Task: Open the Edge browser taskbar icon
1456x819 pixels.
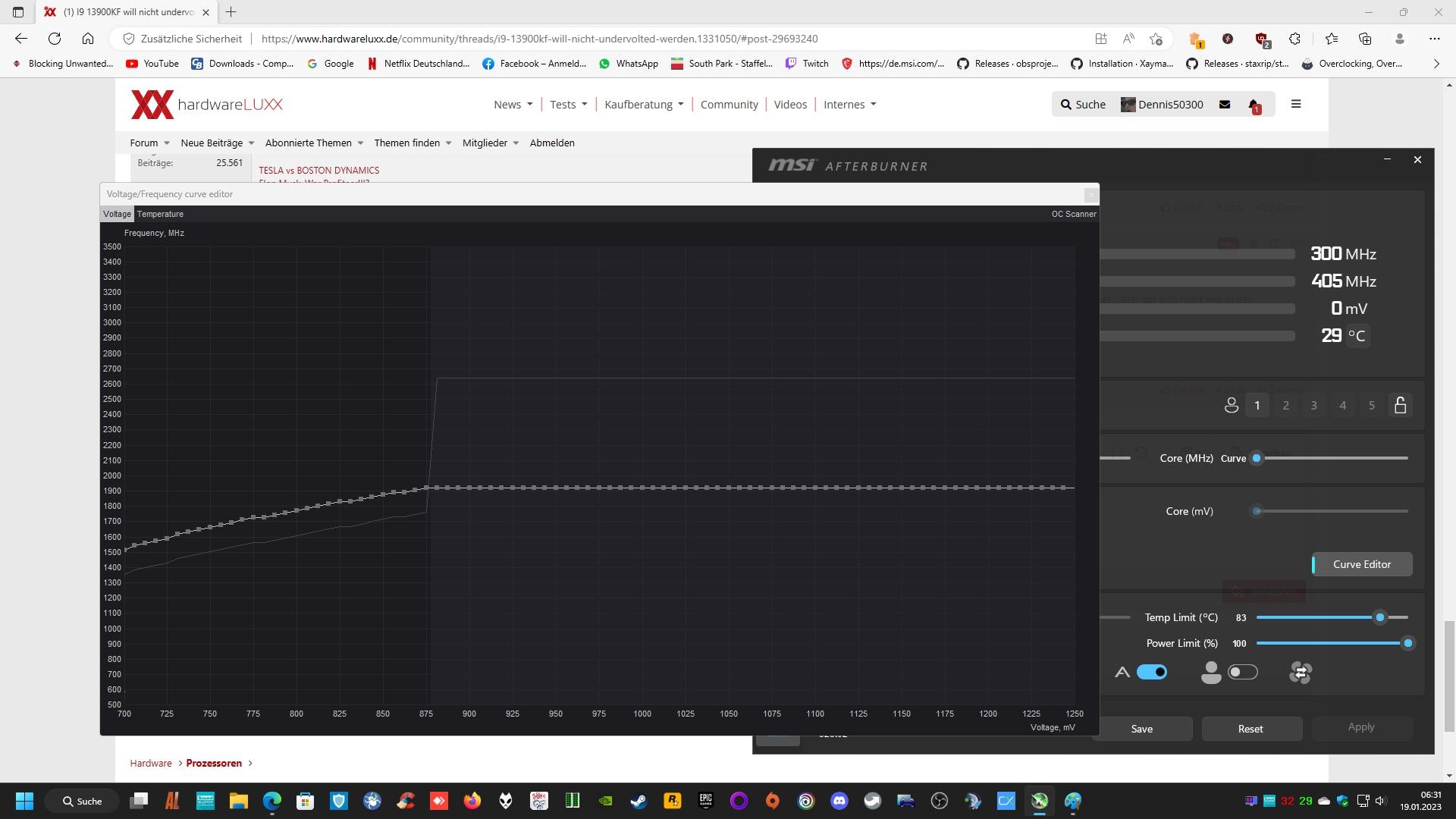Action: pyautogui.click(x=271, y=801)
